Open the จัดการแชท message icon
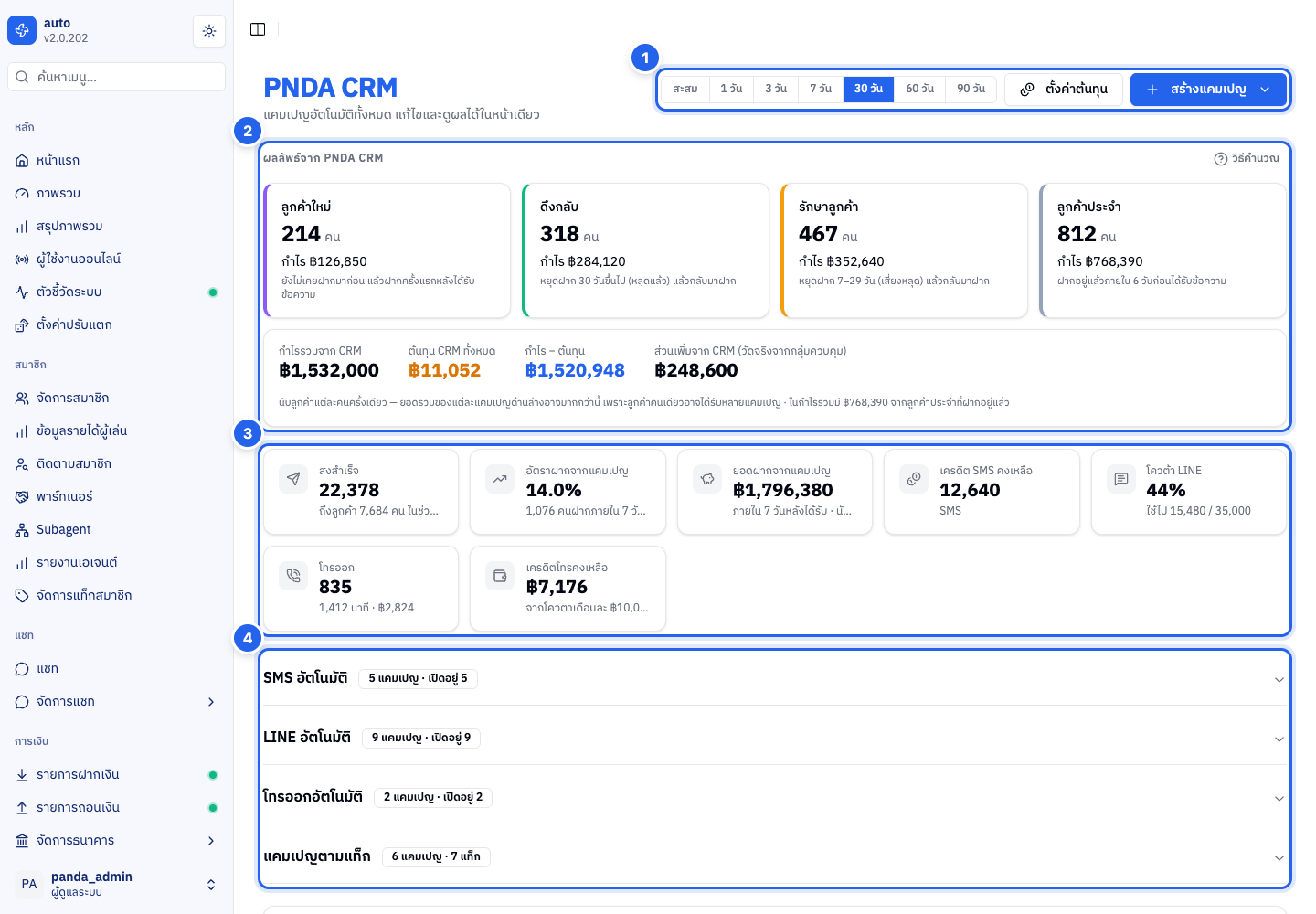Image resolution: width=1316 pixels, height=914 pixels. pyautogui.click(x=22, y=702)
